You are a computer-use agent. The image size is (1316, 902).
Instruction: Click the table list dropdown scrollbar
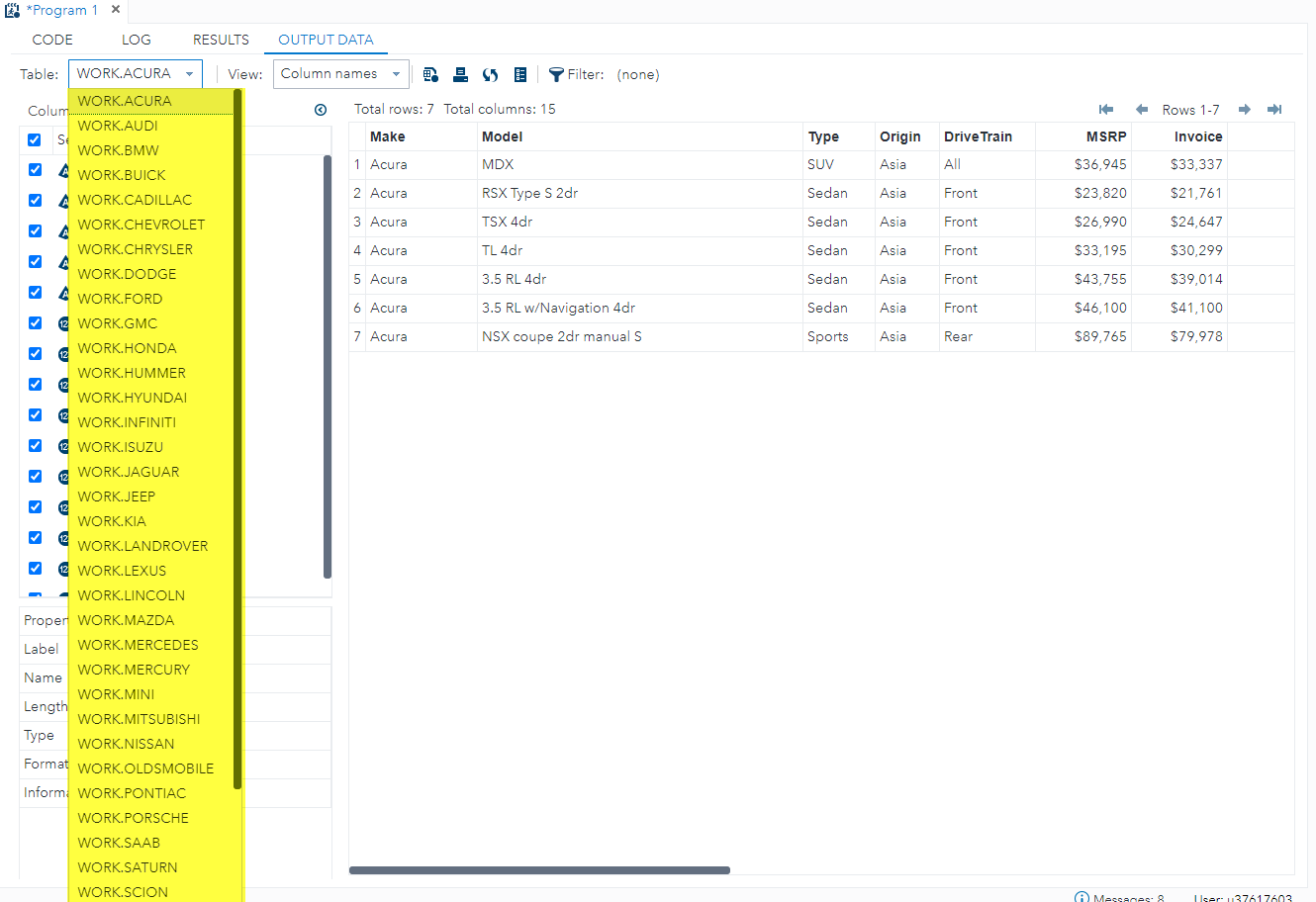coord(237,439)
